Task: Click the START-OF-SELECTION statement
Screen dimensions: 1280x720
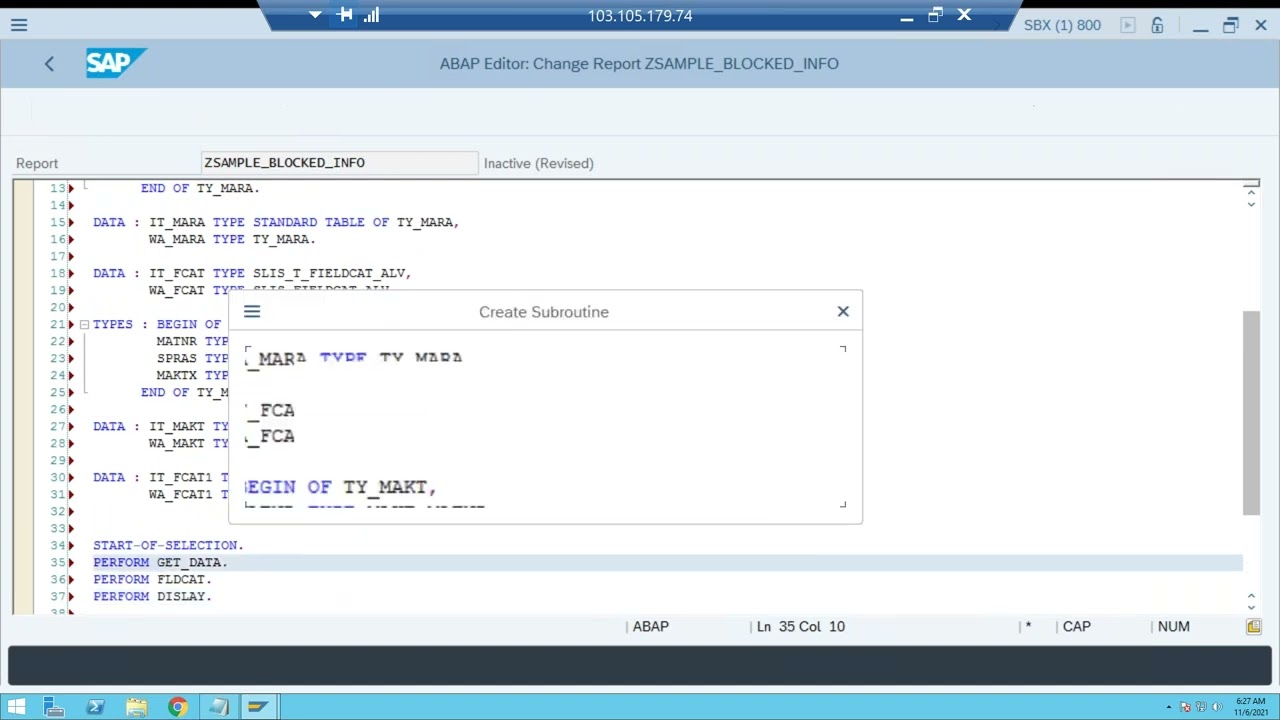Action: coord(168,545)
